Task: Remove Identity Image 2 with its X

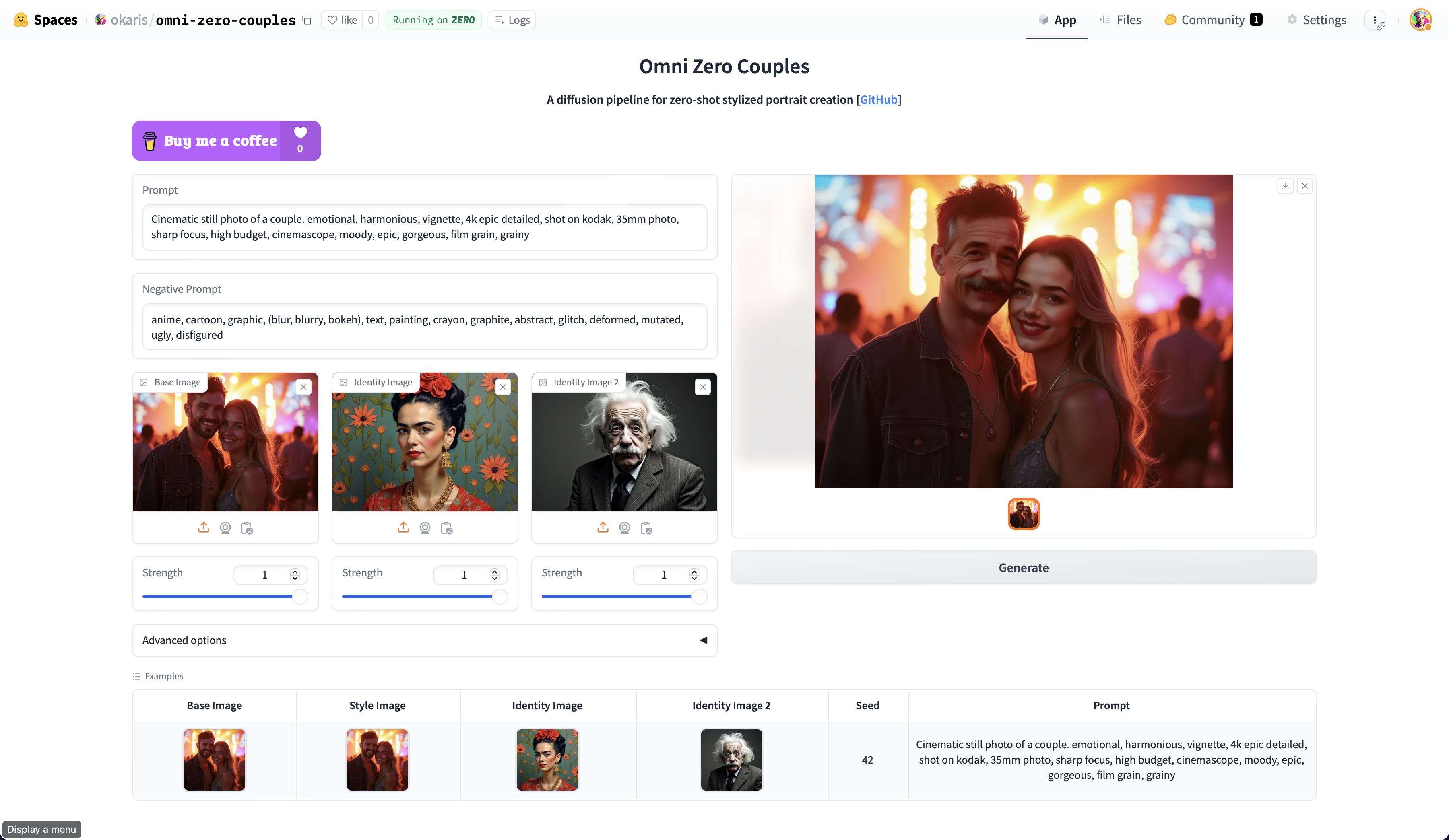Action: tap(703, 387)
